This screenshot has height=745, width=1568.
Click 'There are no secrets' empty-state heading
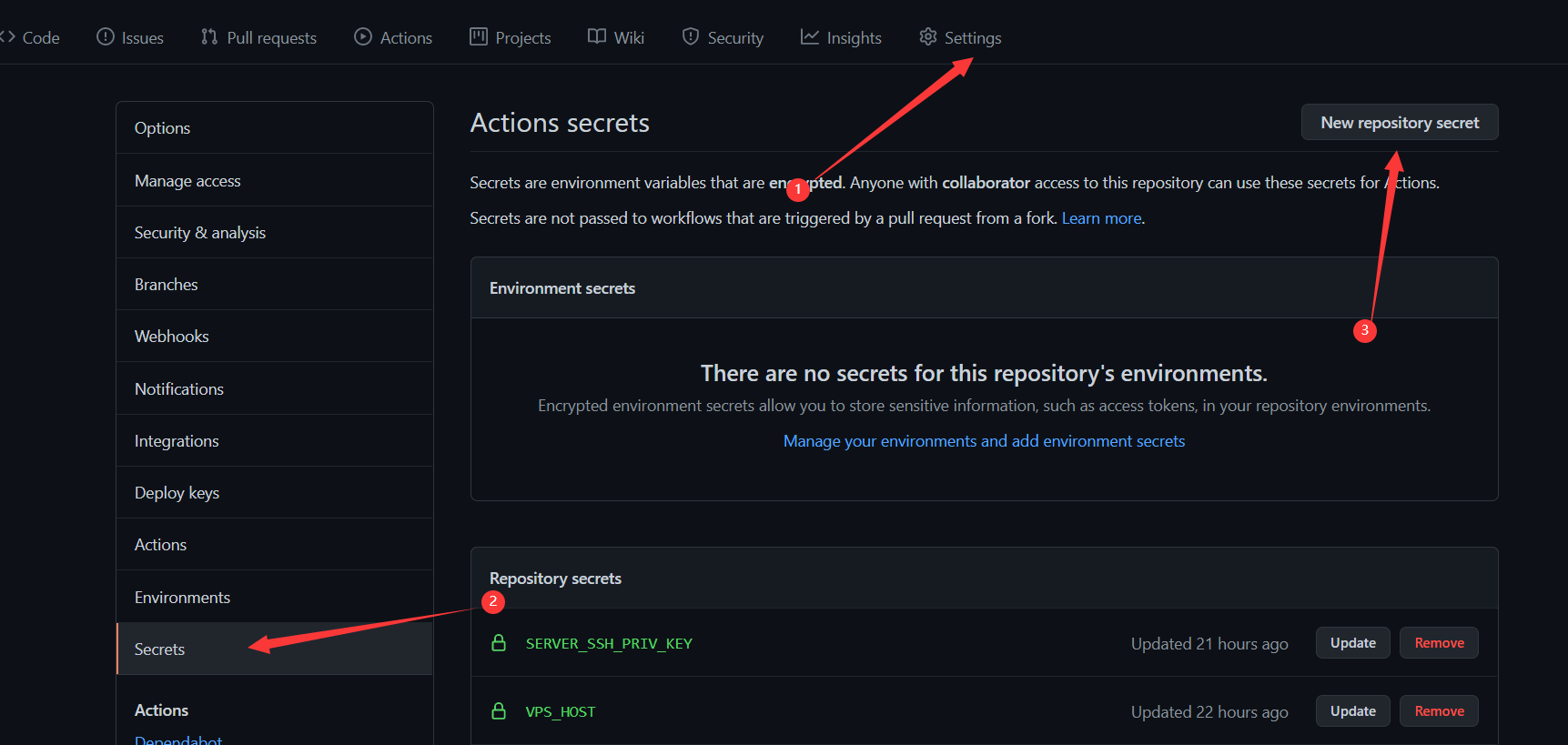tap(984, 373)
